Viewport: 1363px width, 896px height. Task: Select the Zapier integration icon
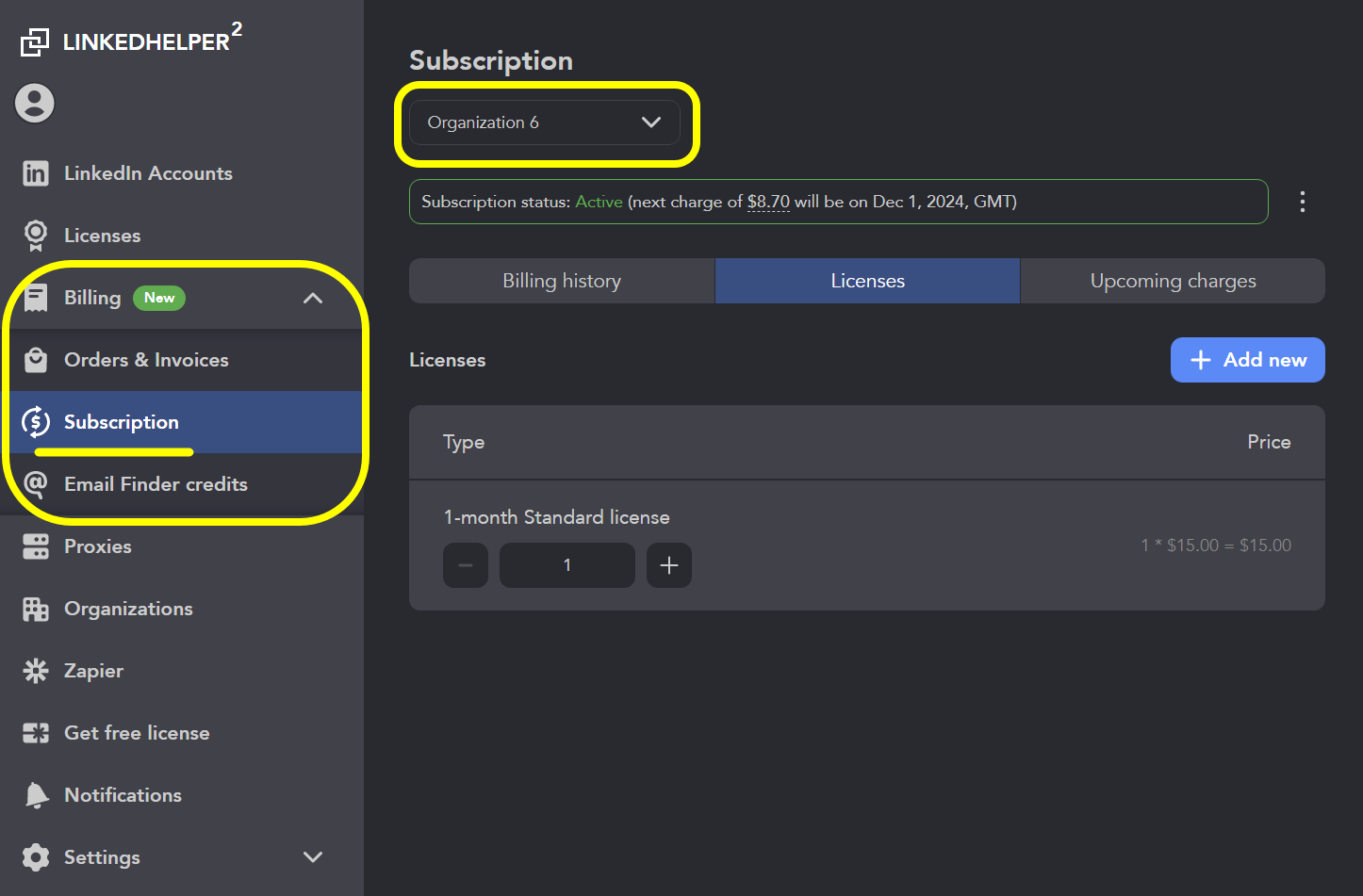[35, 671]
